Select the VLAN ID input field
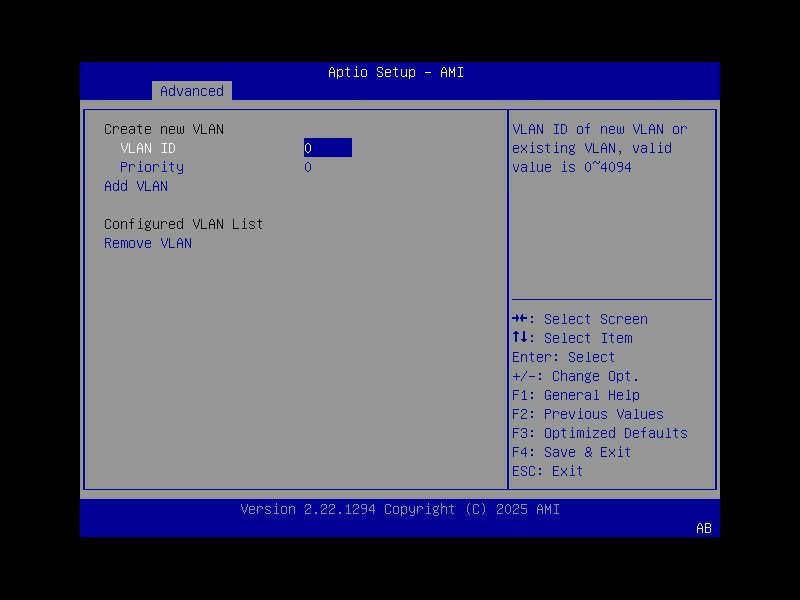 328,147
